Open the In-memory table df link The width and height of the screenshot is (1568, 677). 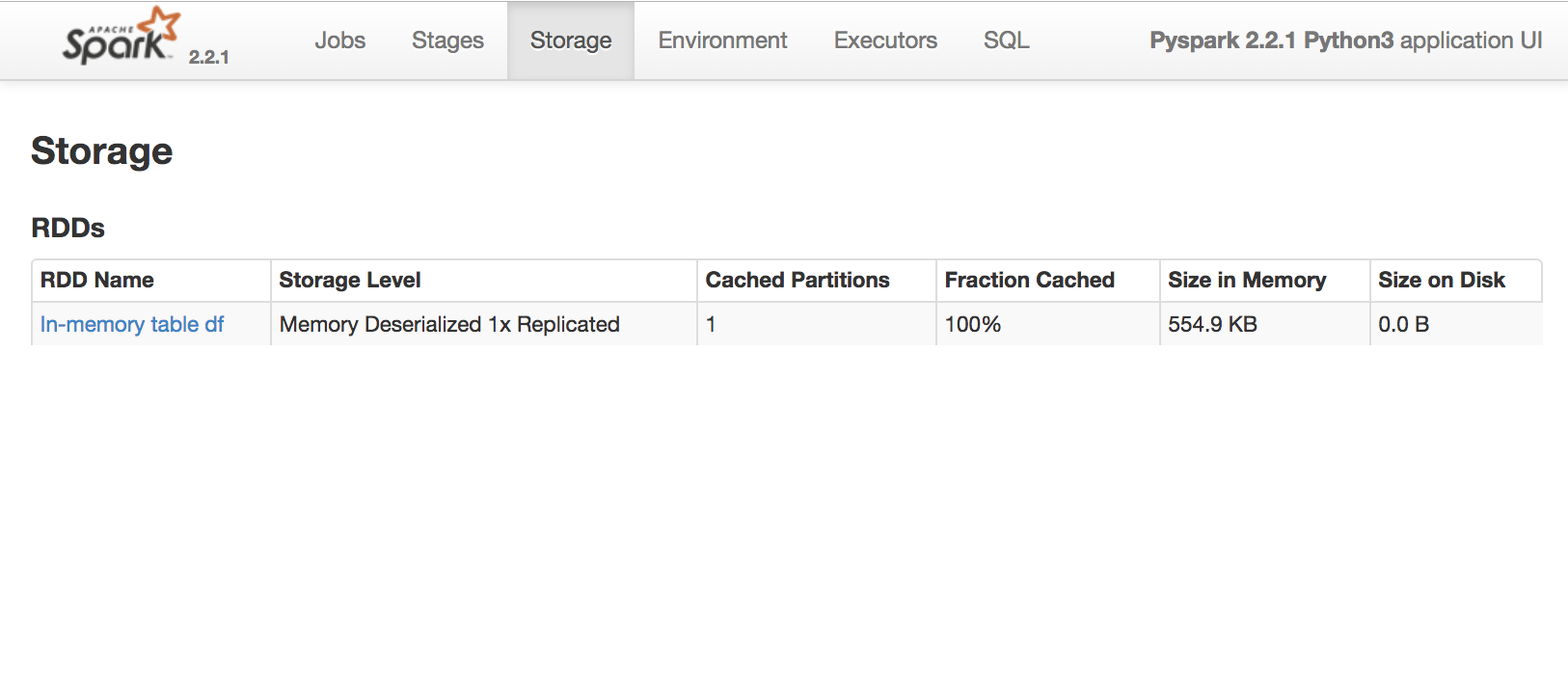[132, 324]
